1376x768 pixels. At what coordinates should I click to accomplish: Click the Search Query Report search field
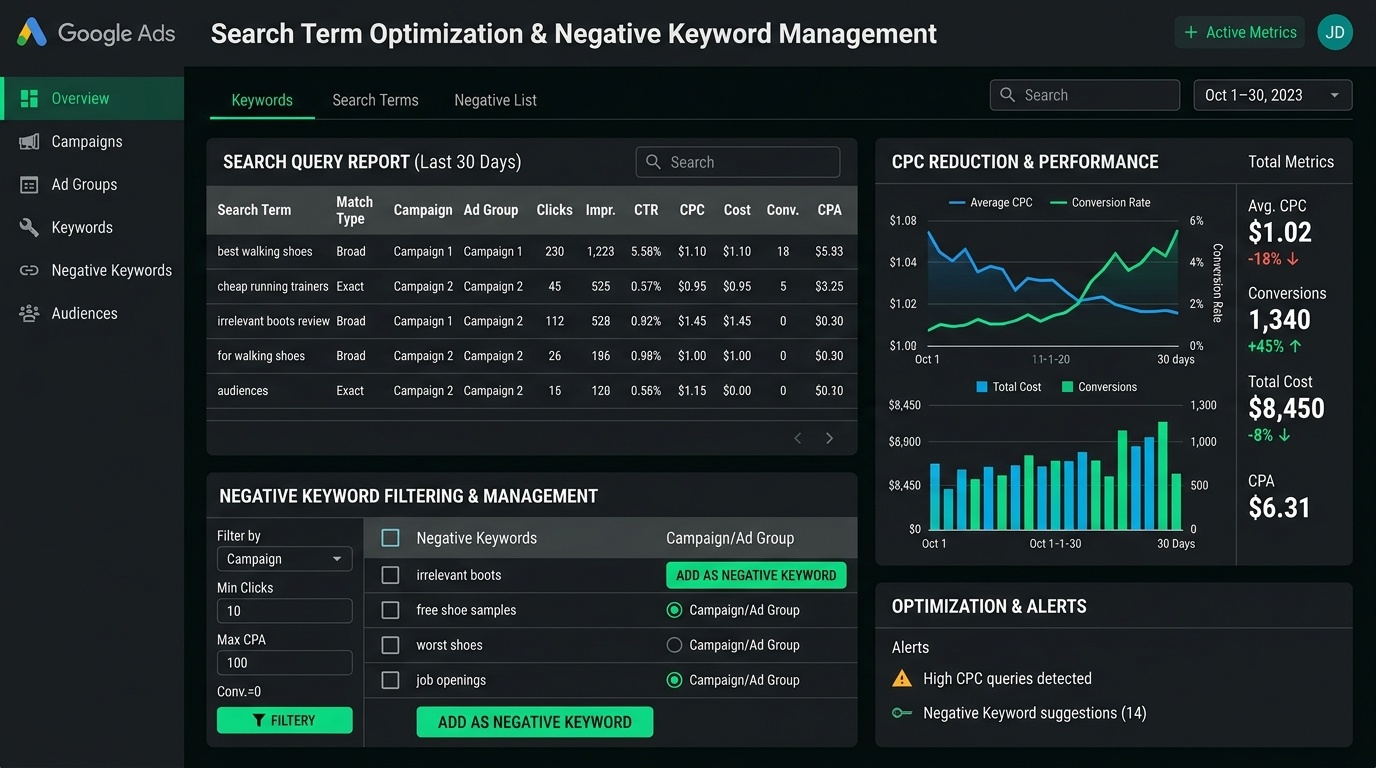738,162
